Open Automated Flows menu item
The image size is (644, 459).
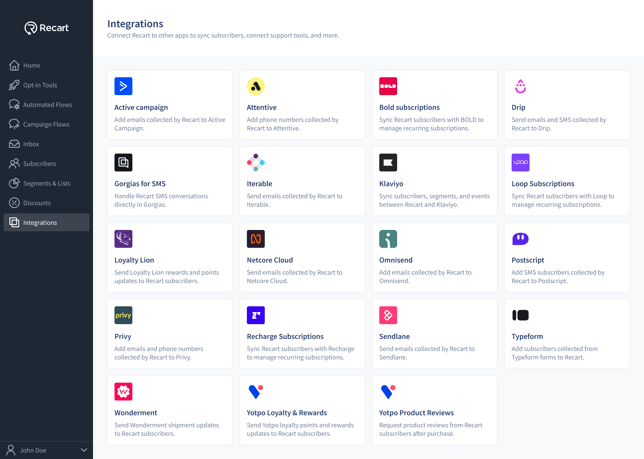[x=46, y=105]
